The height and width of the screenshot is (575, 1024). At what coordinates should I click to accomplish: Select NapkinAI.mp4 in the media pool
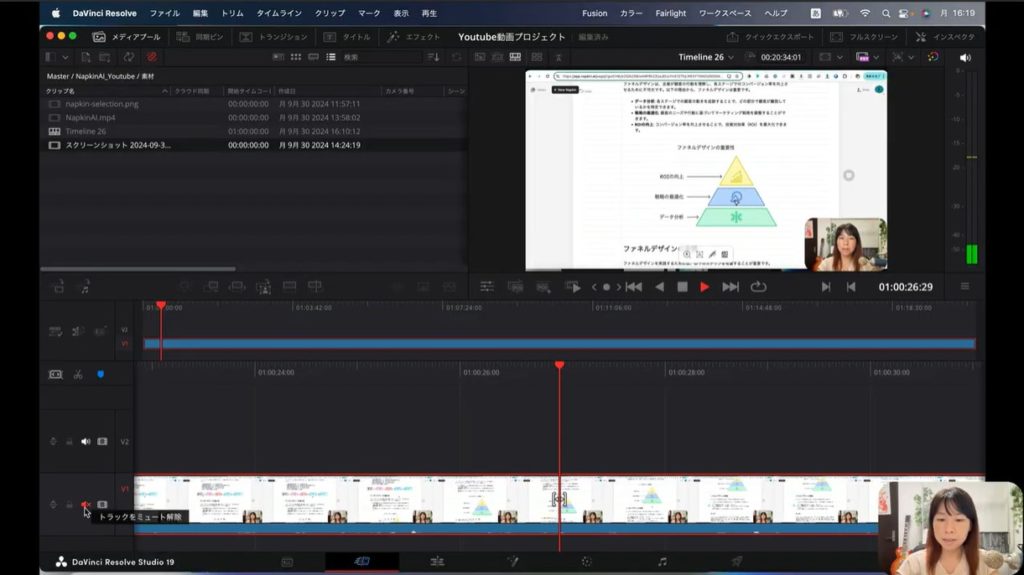89,117
